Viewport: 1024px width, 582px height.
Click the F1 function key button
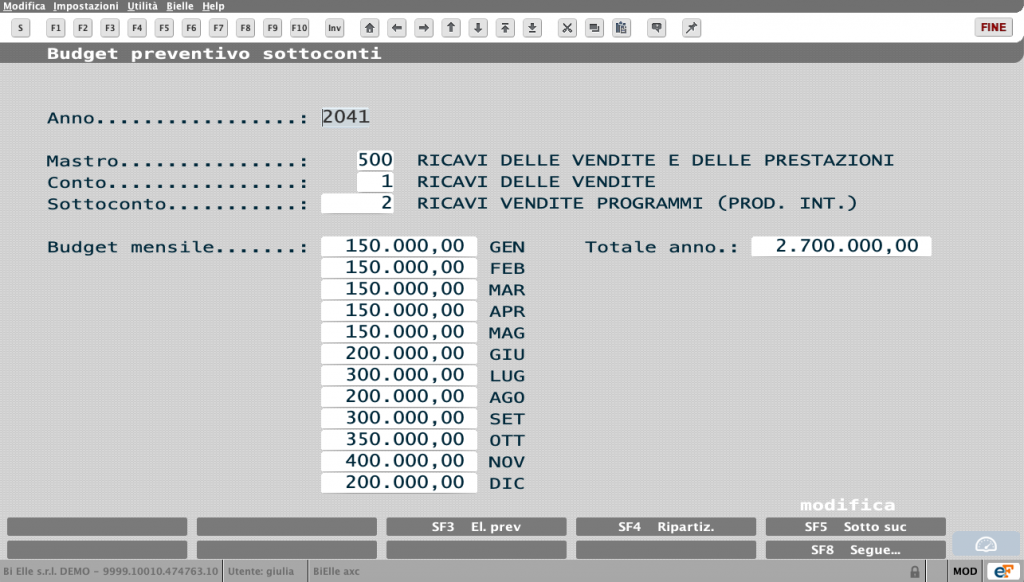click(56, 28)
